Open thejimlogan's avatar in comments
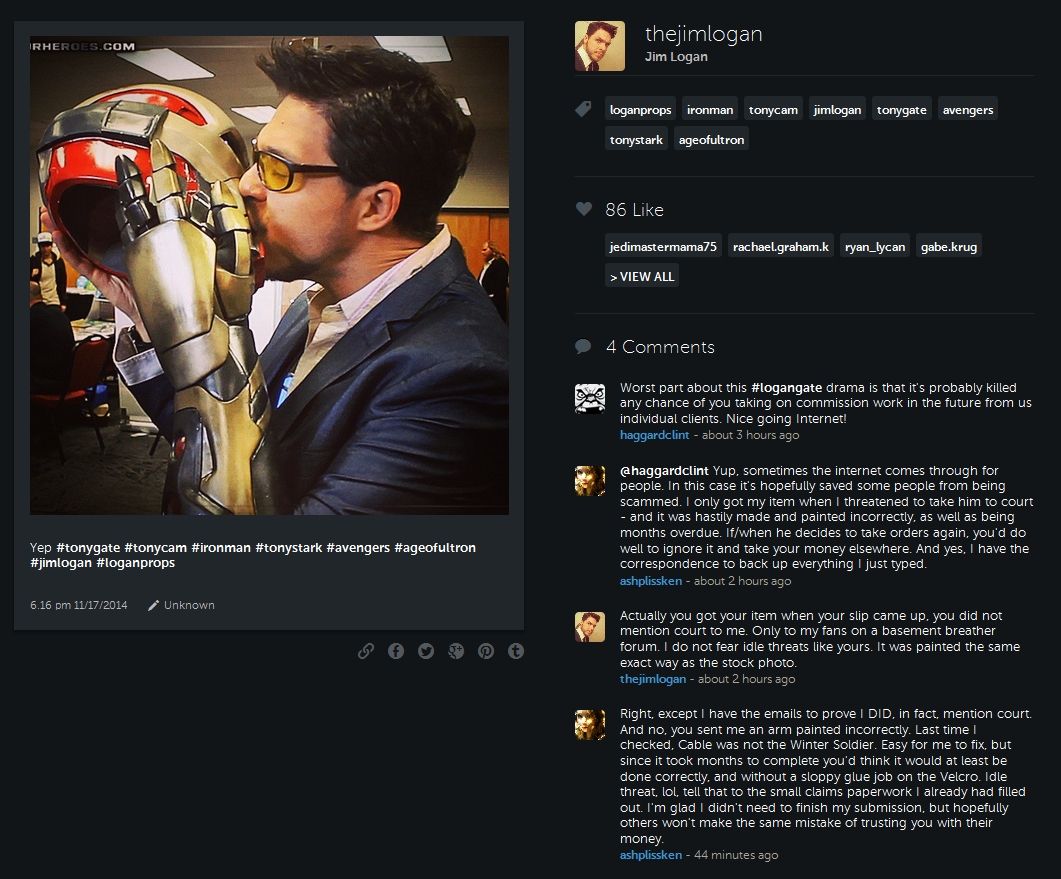This screenshot has height=879, width=1061. coord(589,627)
